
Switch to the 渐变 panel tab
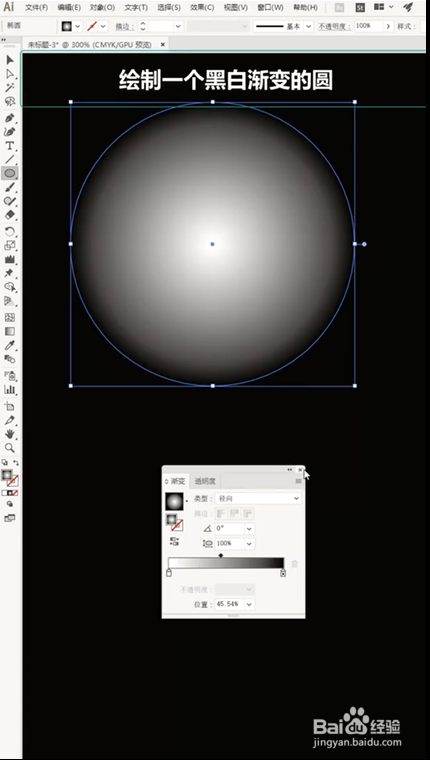(175, 481)
